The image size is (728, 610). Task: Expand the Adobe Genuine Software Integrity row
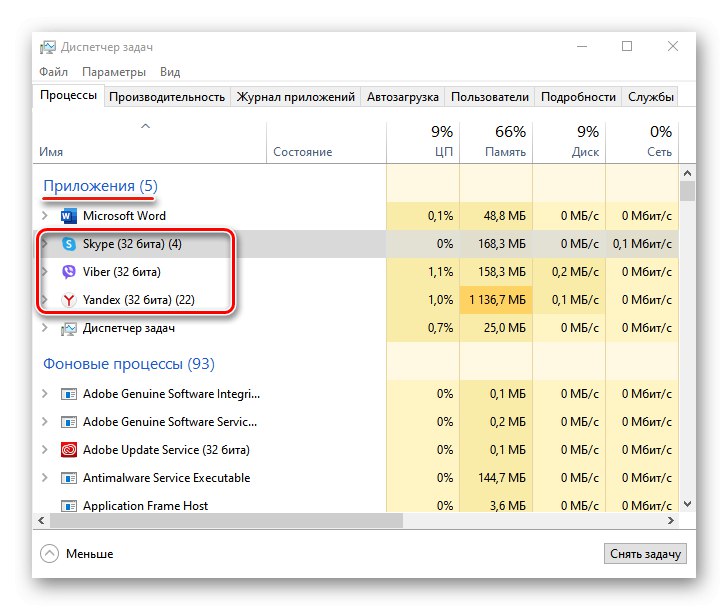click(45, 394)
